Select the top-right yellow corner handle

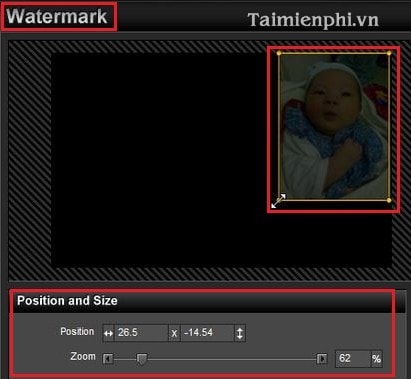click(x=389, y=53)
